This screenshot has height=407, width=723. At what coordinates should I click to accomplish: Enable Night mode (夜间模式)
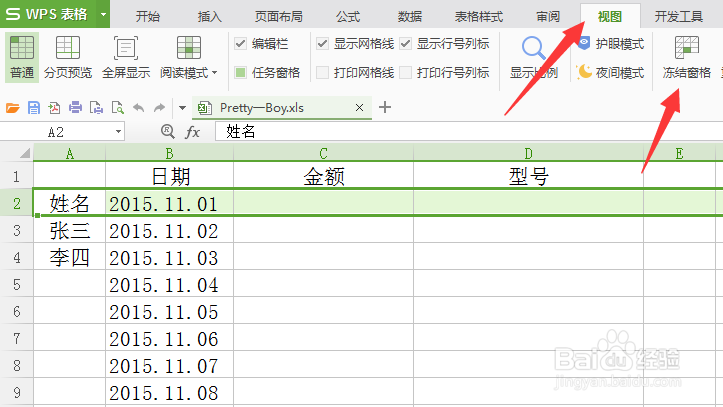(610, 72)
